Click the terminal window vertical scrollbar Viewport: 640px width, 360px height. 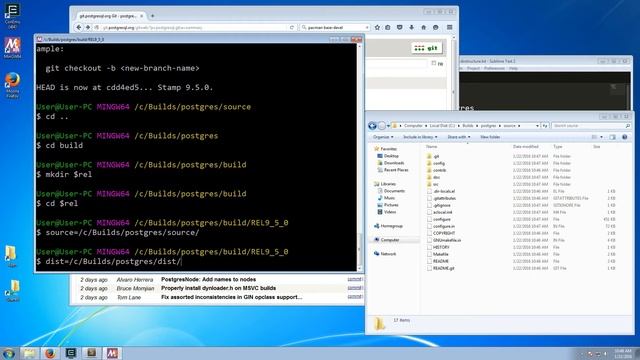(x=360, y=157)
